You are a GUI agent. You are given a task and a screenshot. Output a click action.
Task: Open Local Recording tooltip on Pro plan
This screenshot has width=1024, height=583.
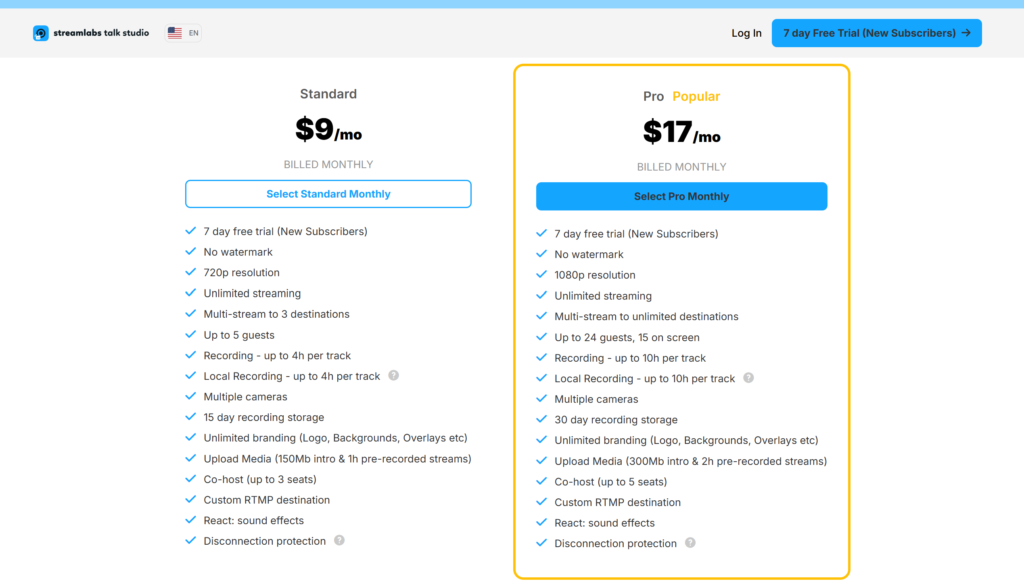pos(750,378)
